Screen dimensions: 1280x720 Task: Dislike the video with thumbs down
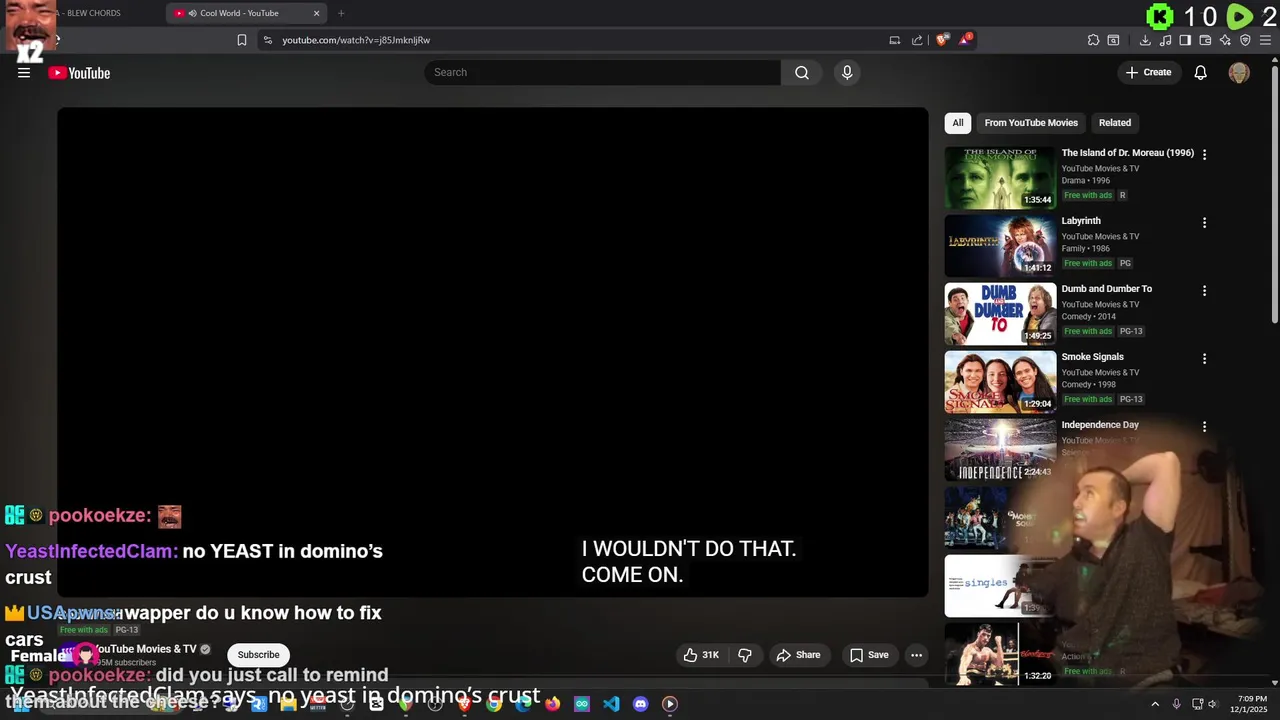745,655
